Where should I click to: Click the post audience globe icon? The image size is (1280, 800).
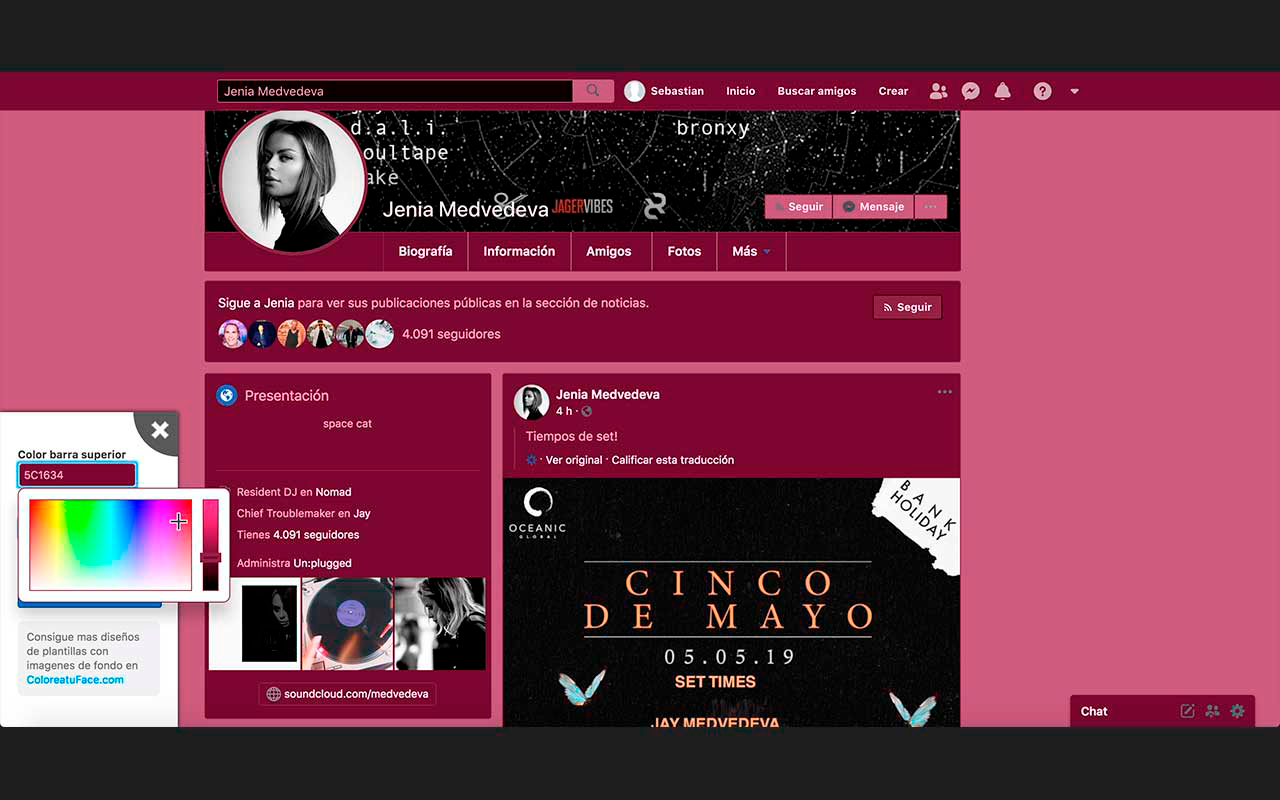click(587, 411)
